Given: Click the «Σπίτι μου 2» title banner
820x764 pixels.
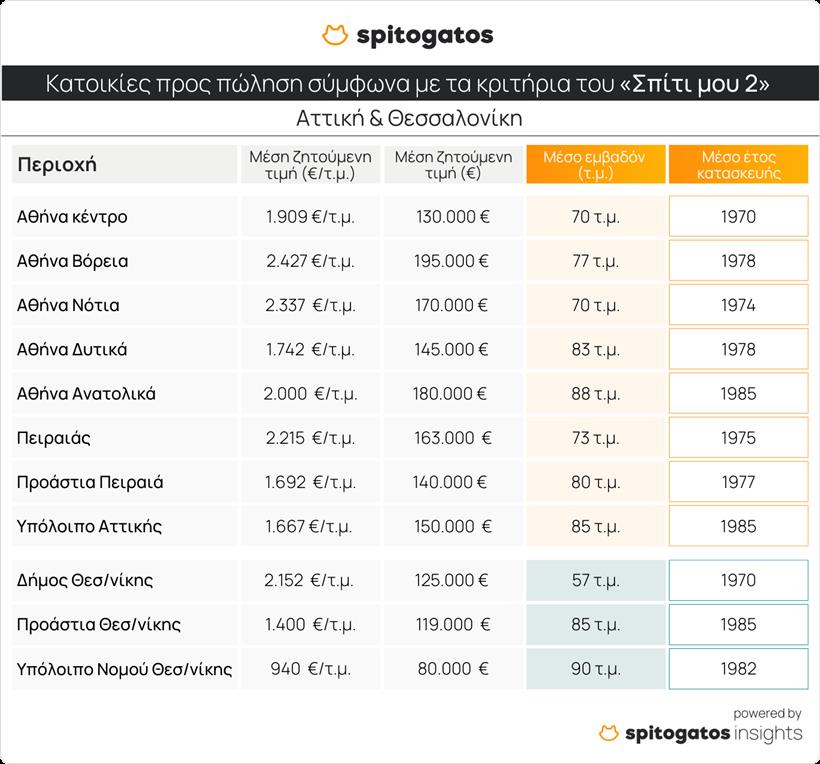Looking at the screenshot, I should [x=409, y=83].
